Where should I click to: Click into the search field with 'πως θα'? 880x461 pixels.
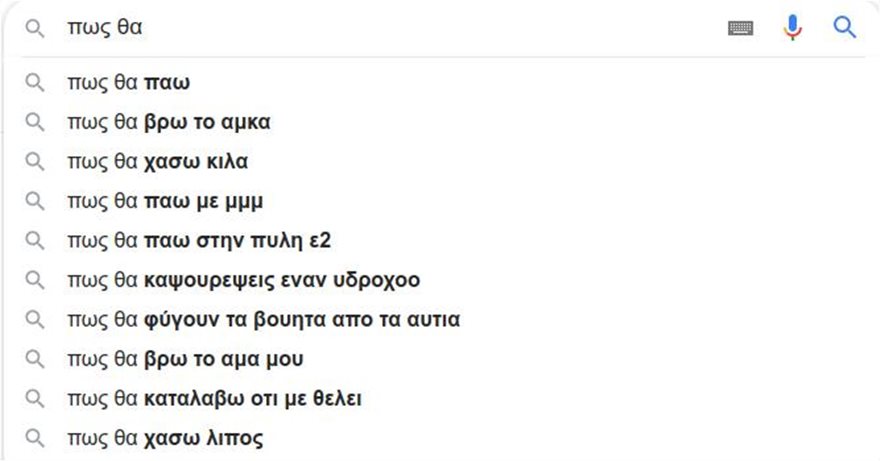[x=400, y=29]
